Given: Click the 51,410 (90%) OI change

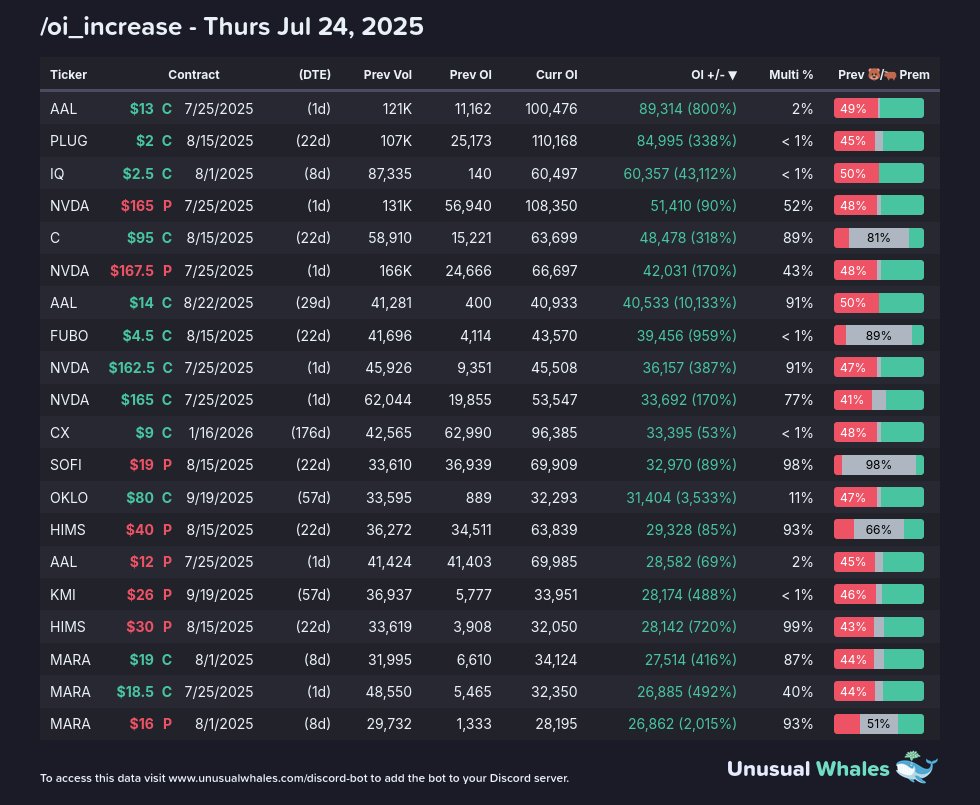Looking at the screenshot, I should click(x=694, y=206).
